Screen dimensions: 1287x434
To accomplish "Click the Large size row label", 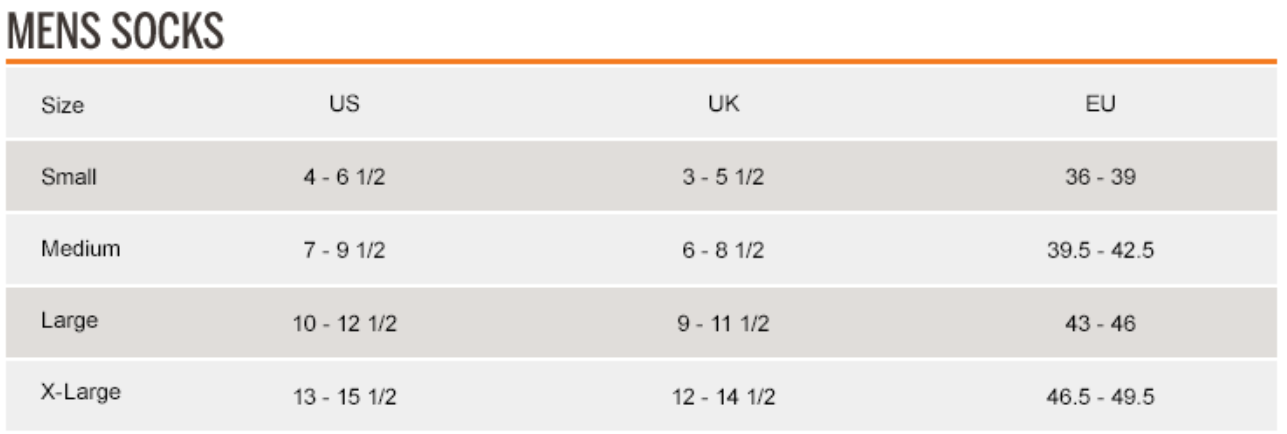I will [69, 322].
